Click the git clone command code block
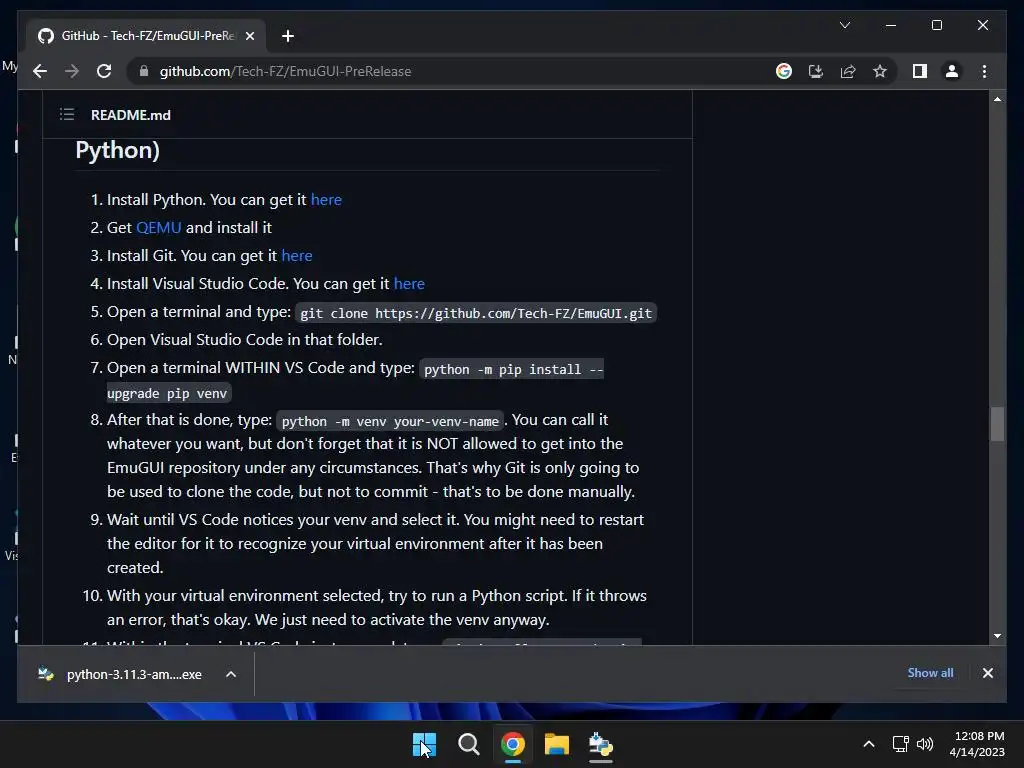The height and width of the screenshot is (768, 1024). tap(475, 313)
